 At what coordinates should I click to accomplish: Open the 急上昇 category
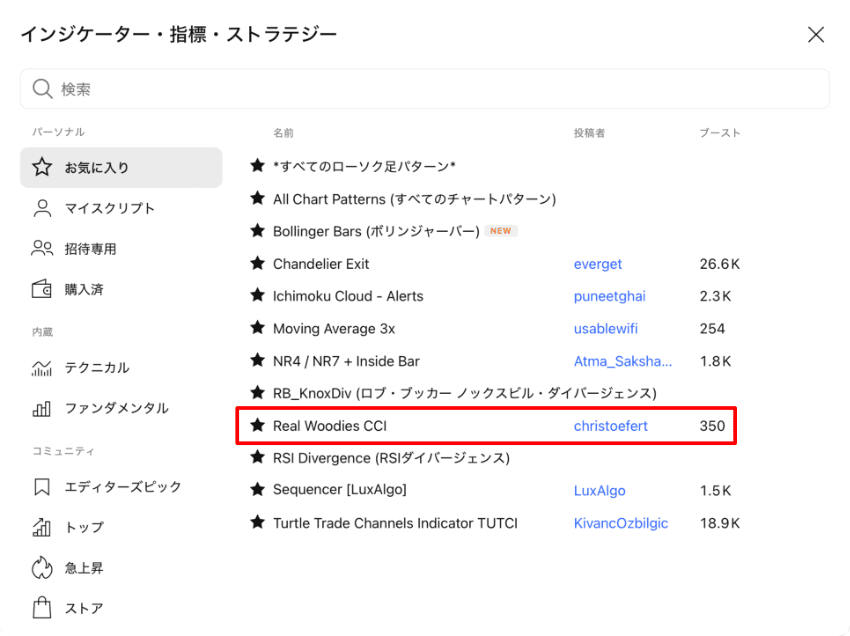pos(121,568)
